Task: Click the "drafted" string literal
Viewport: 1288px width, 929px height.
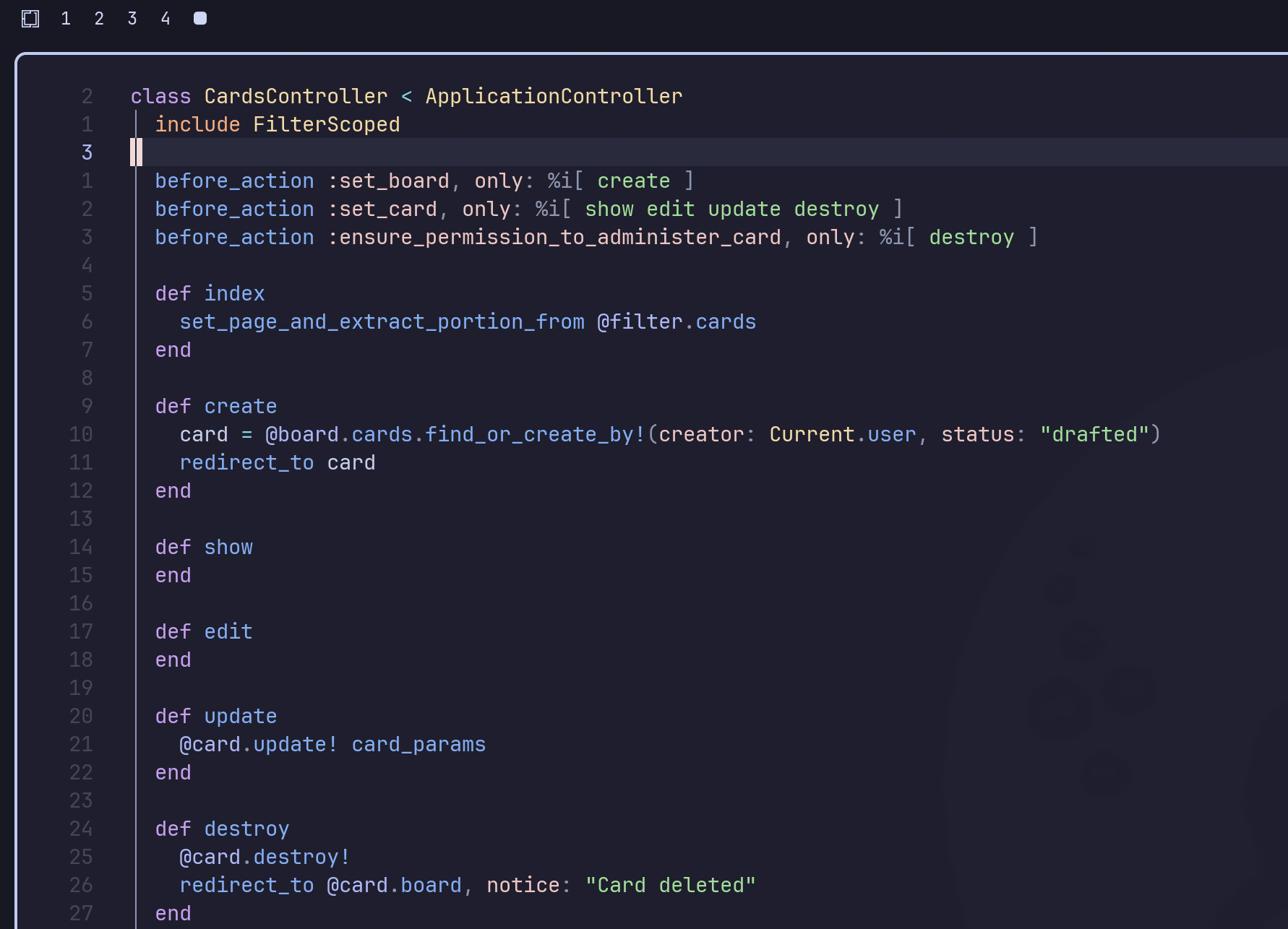Action: tap(1094, 434)
